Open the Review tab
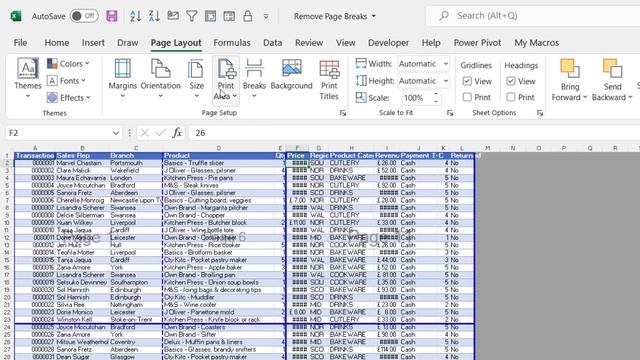 point(309,43)
